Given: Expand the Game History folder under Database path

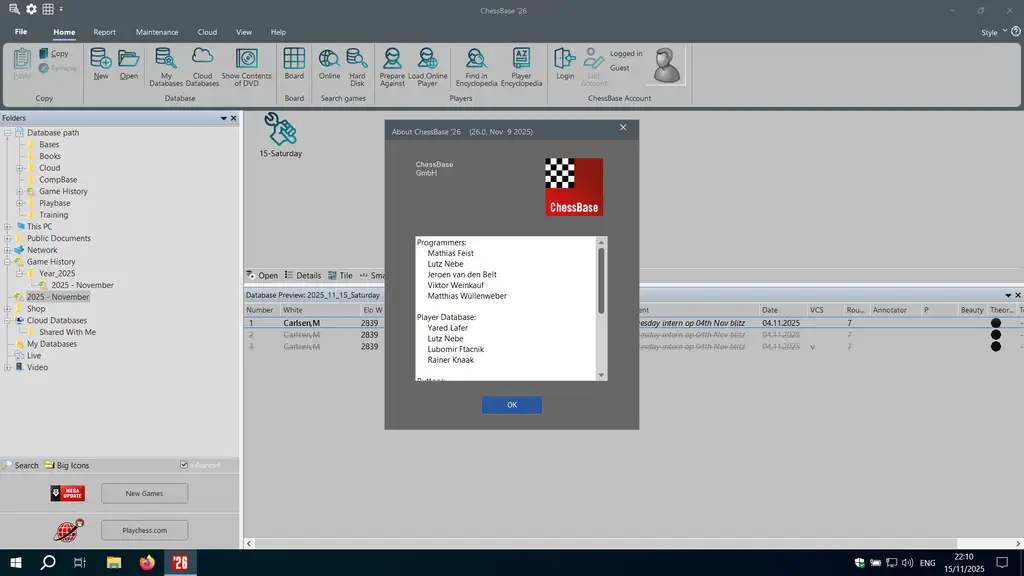Looking at the screenshot, I should 19,191.
